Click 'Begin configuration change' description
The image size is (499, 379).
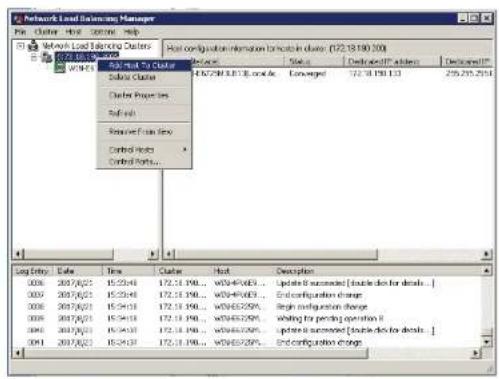322,307
